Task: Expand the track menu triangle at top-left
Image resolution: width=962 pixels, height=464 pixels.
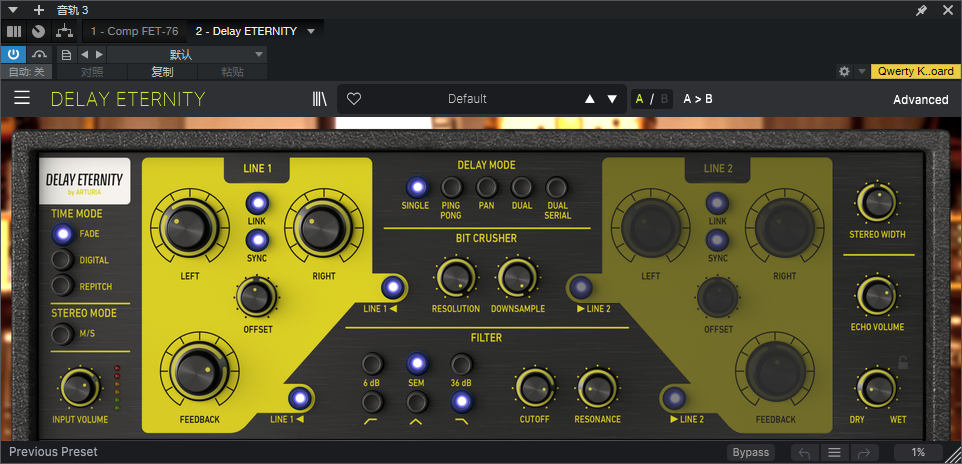Action: point(13,10)
